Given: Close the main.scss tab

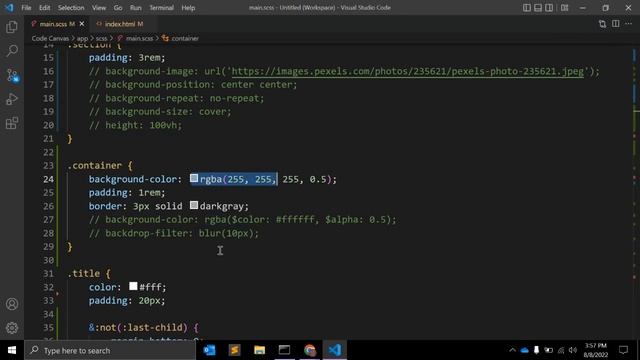Looking at the screenshot, I should coord(82,24).
